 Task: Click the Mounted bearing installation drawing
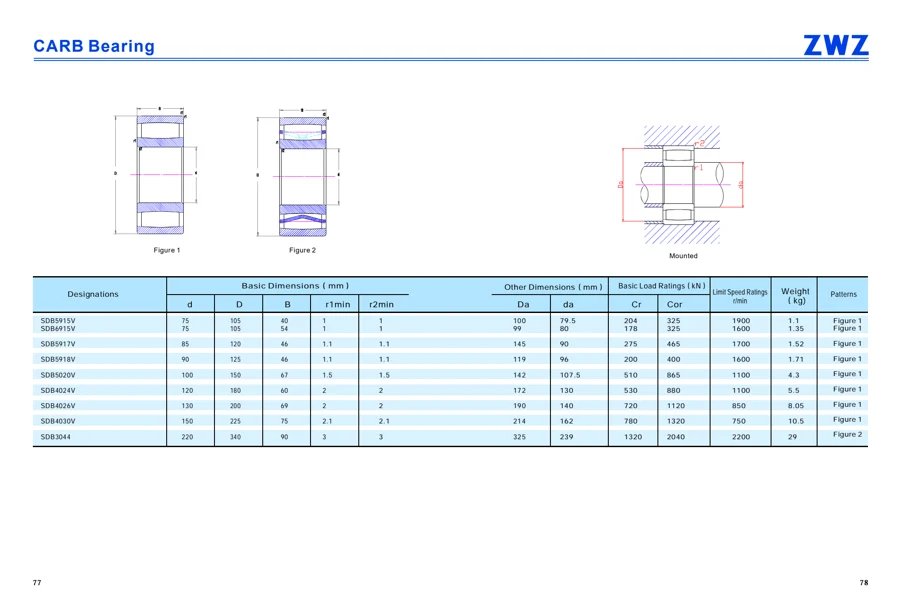point(682,185)
